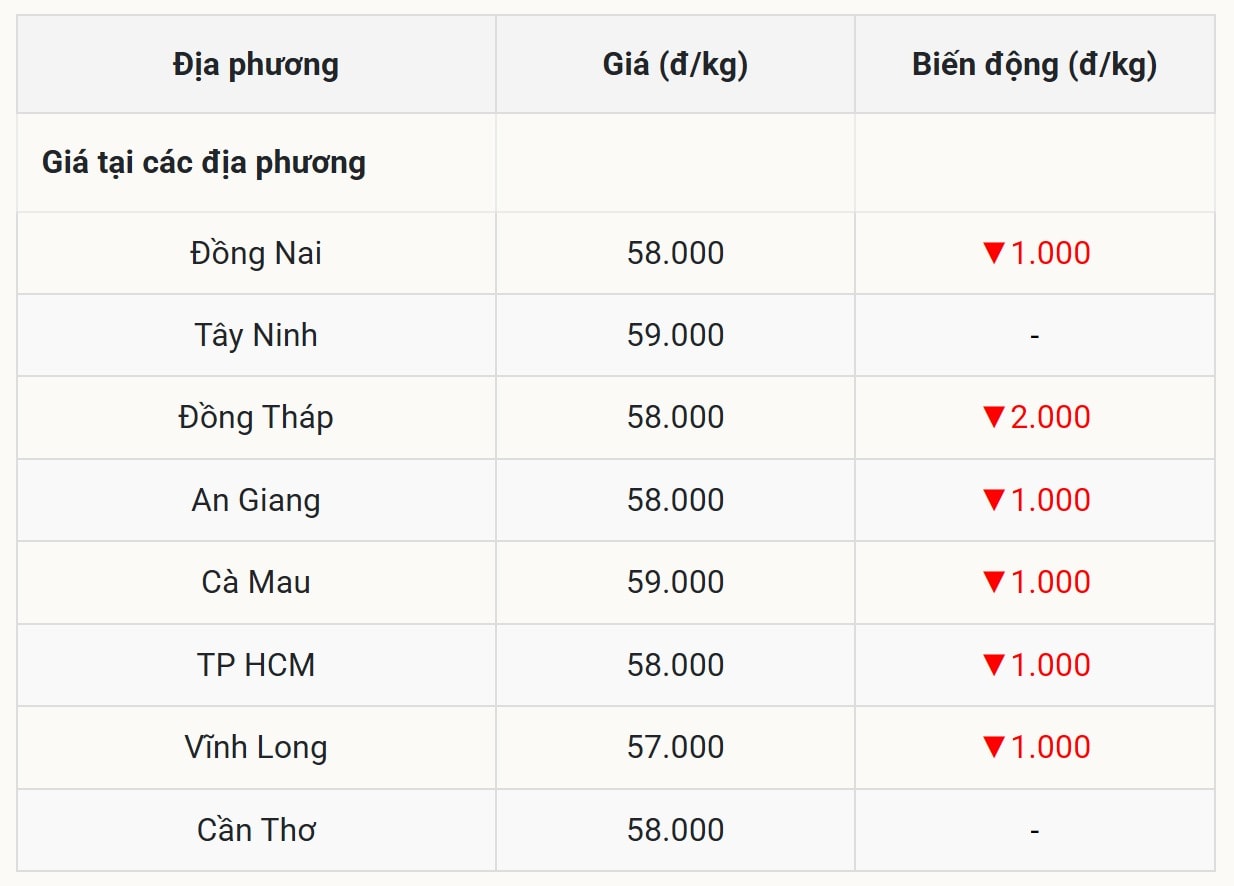
Task: Click the red down arrow in Đồng Nai row
Action: [993, 253]
